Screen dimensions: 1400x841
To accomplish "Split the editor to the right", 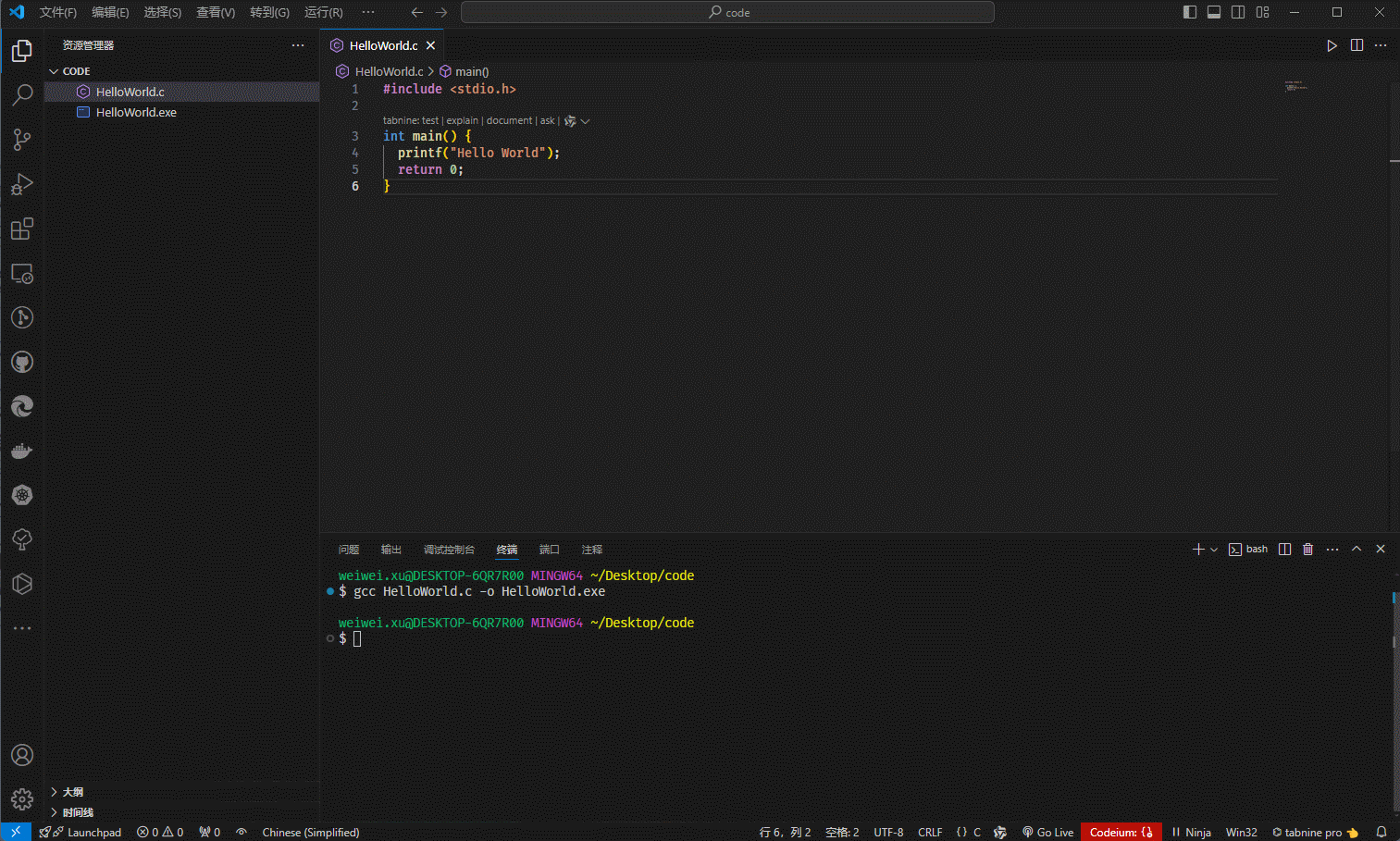I will (x=1357, y=45).
